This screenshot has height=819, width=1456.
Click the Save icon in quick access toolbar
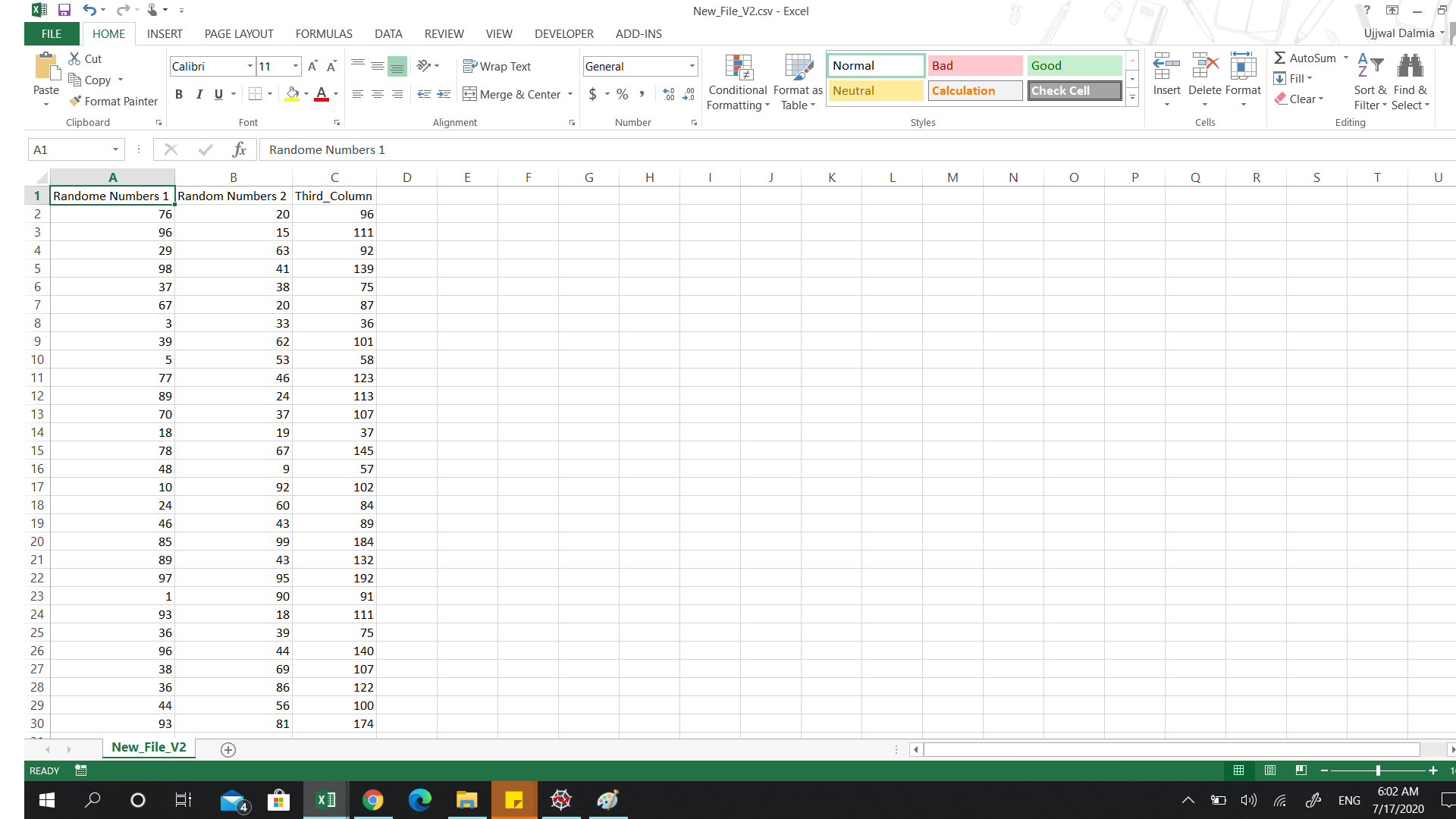tap(64, 11)
